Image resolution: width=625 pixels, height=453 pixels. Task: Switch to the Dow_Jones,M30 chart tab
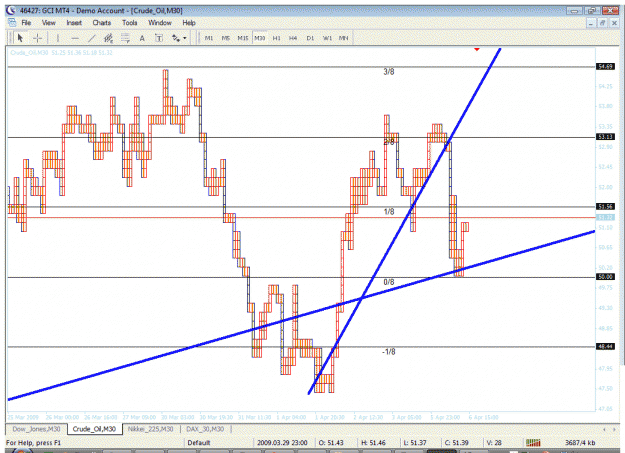(36, 429)
